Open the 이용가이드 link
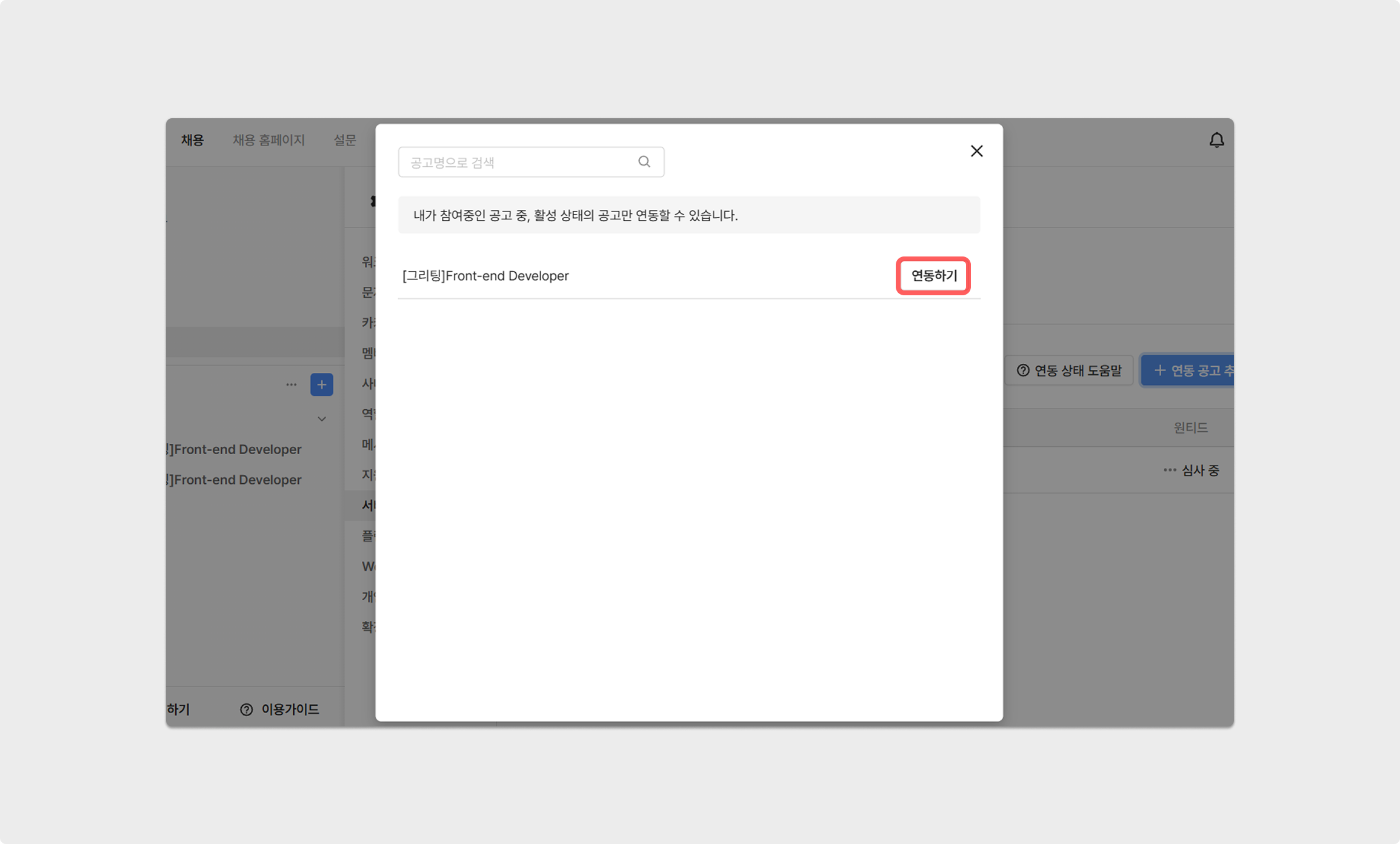The width and height of the screenshot is (1400, 844). [290, 709]
